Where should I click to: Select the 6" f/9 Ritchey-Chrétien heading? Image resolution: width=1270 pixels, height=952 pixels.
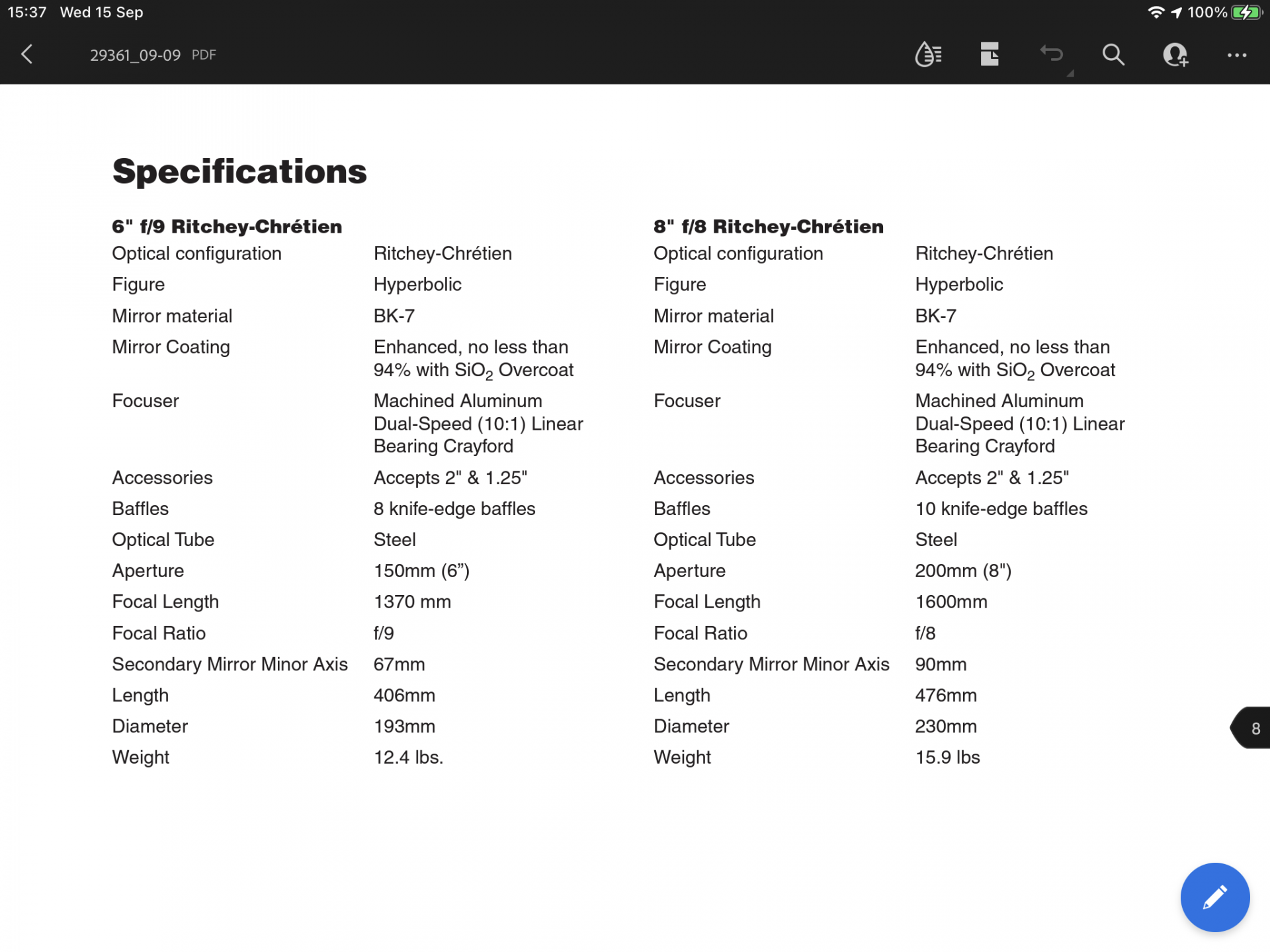click(x=227, y=227)
